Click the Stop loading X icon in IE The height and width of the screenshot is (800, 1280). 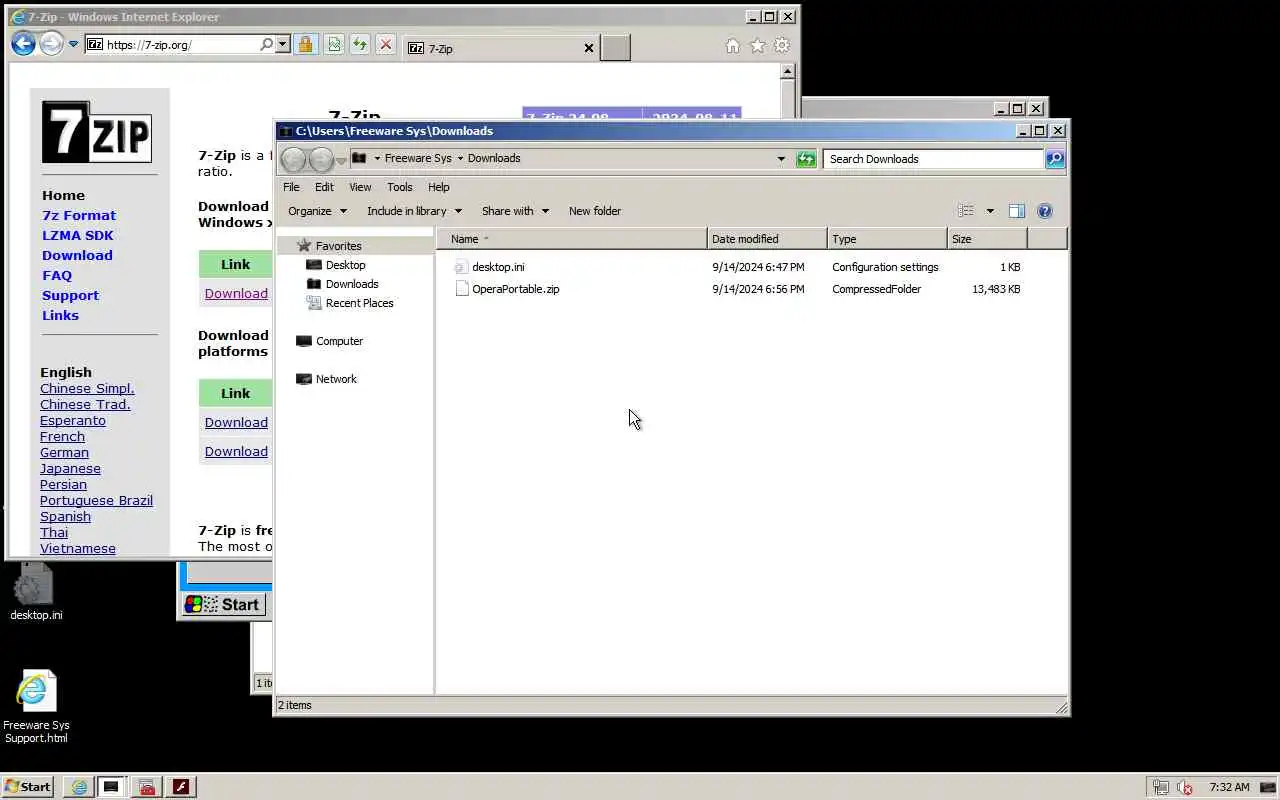coord(385,44)
